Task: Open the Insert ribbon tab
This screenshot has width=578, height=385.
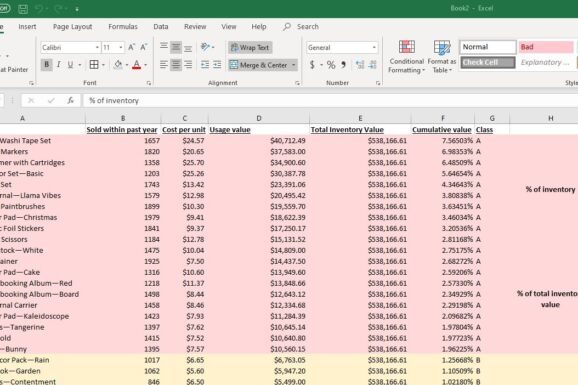Action: tap(27, 27)
